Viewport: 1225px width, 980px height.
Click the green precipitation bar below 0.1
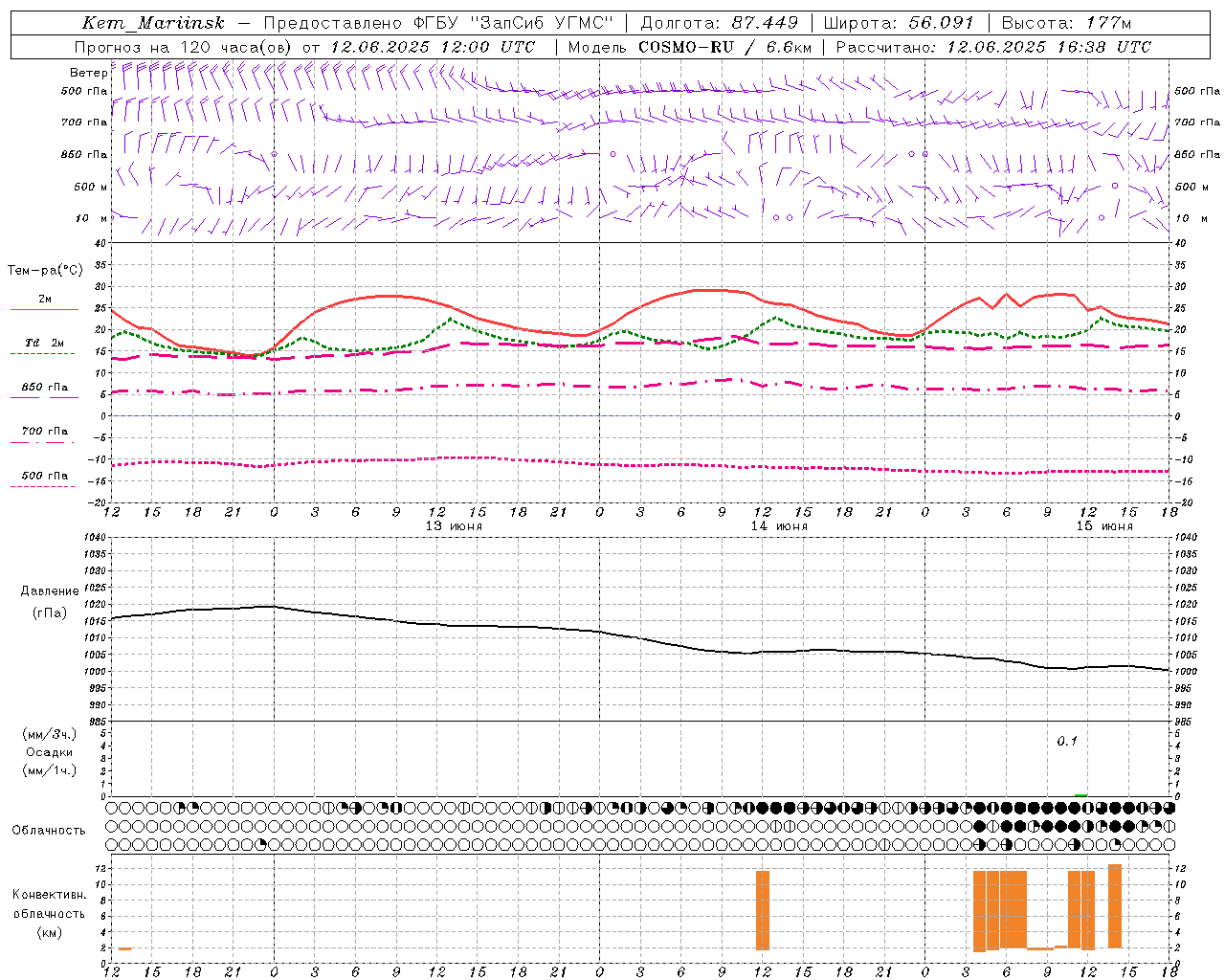click(x=1080, y=794)
